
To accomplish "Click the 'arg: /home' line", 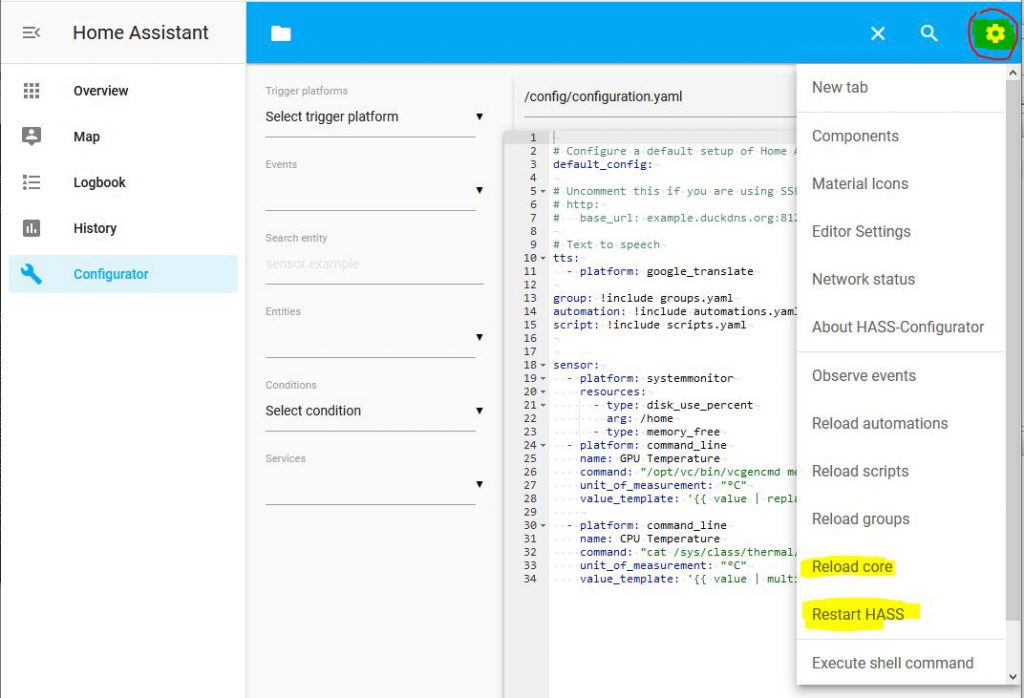I will click(x=640, y=419).
